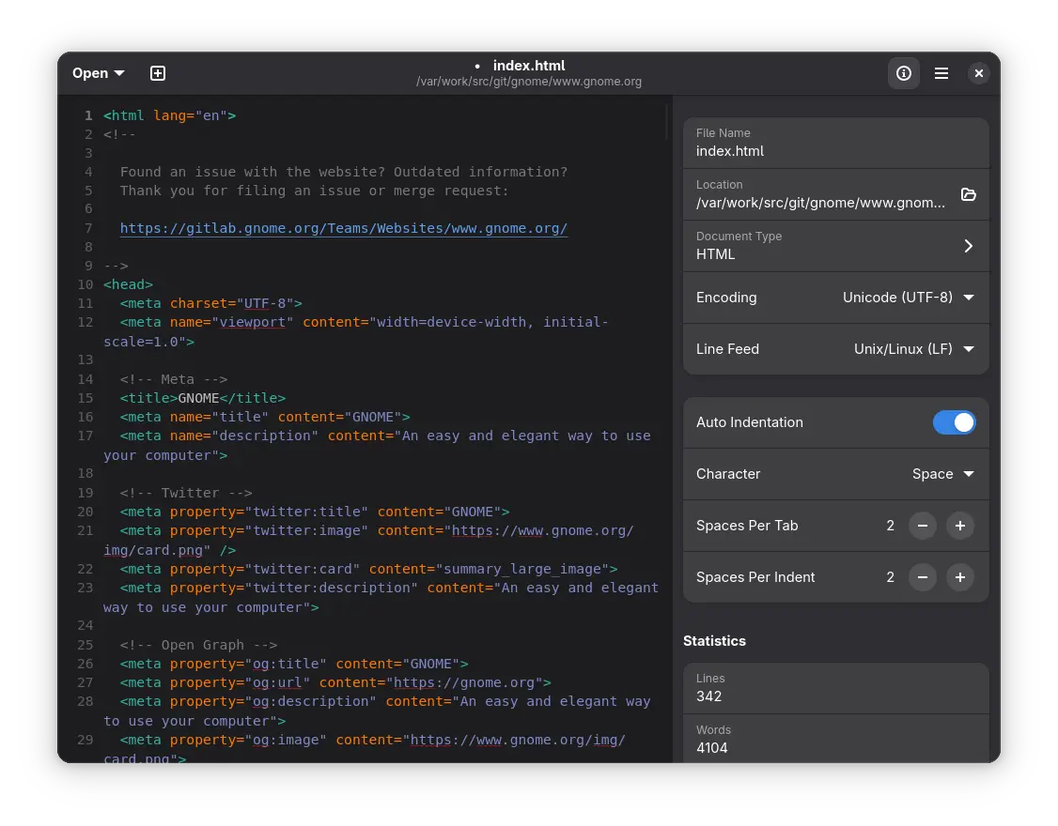Screen dimensions: 1058x826
Task: Close the text editor window
Action: (x=979, y=73)
